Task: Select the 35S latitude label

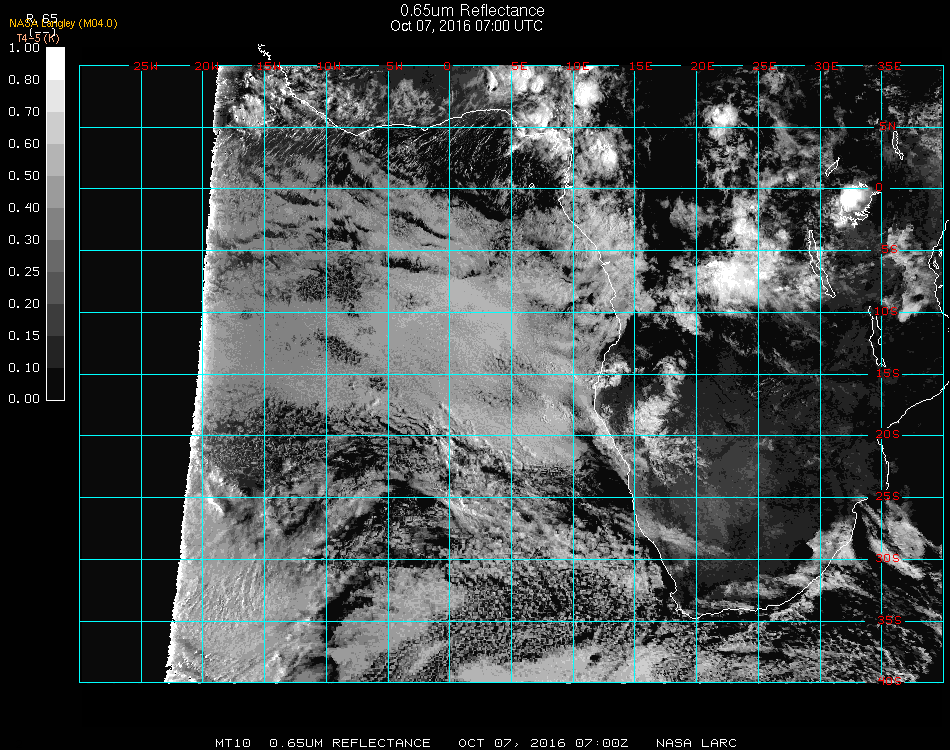Action: 889,620
